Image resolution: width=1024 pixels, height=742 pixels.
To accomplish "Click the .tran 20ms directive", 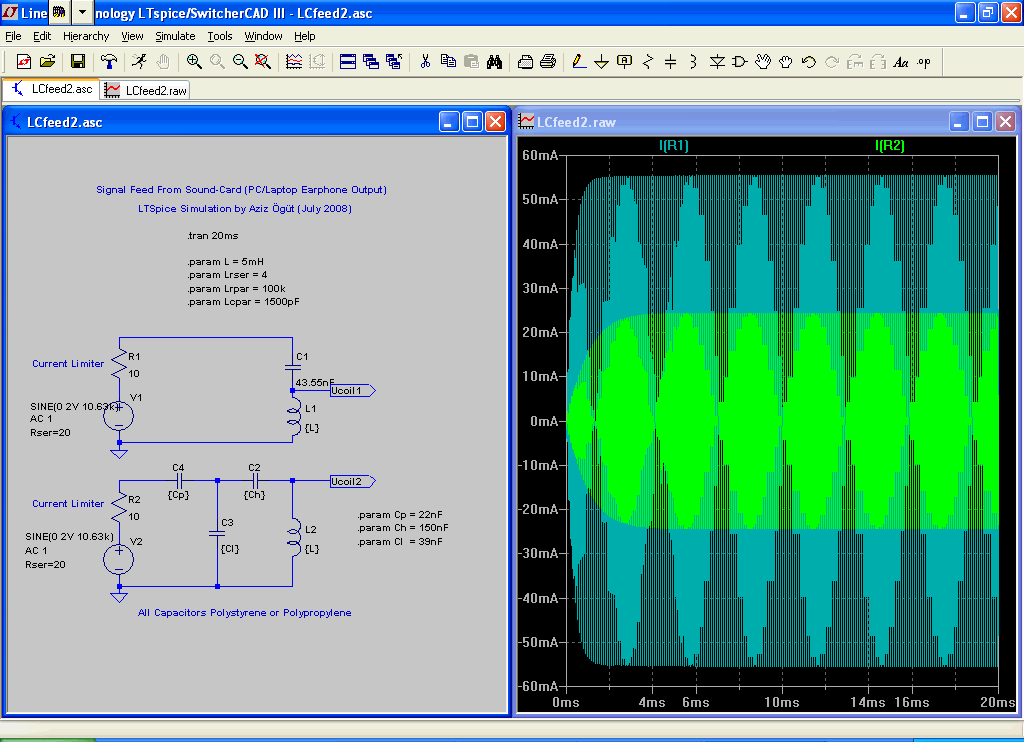I will 213,236.
